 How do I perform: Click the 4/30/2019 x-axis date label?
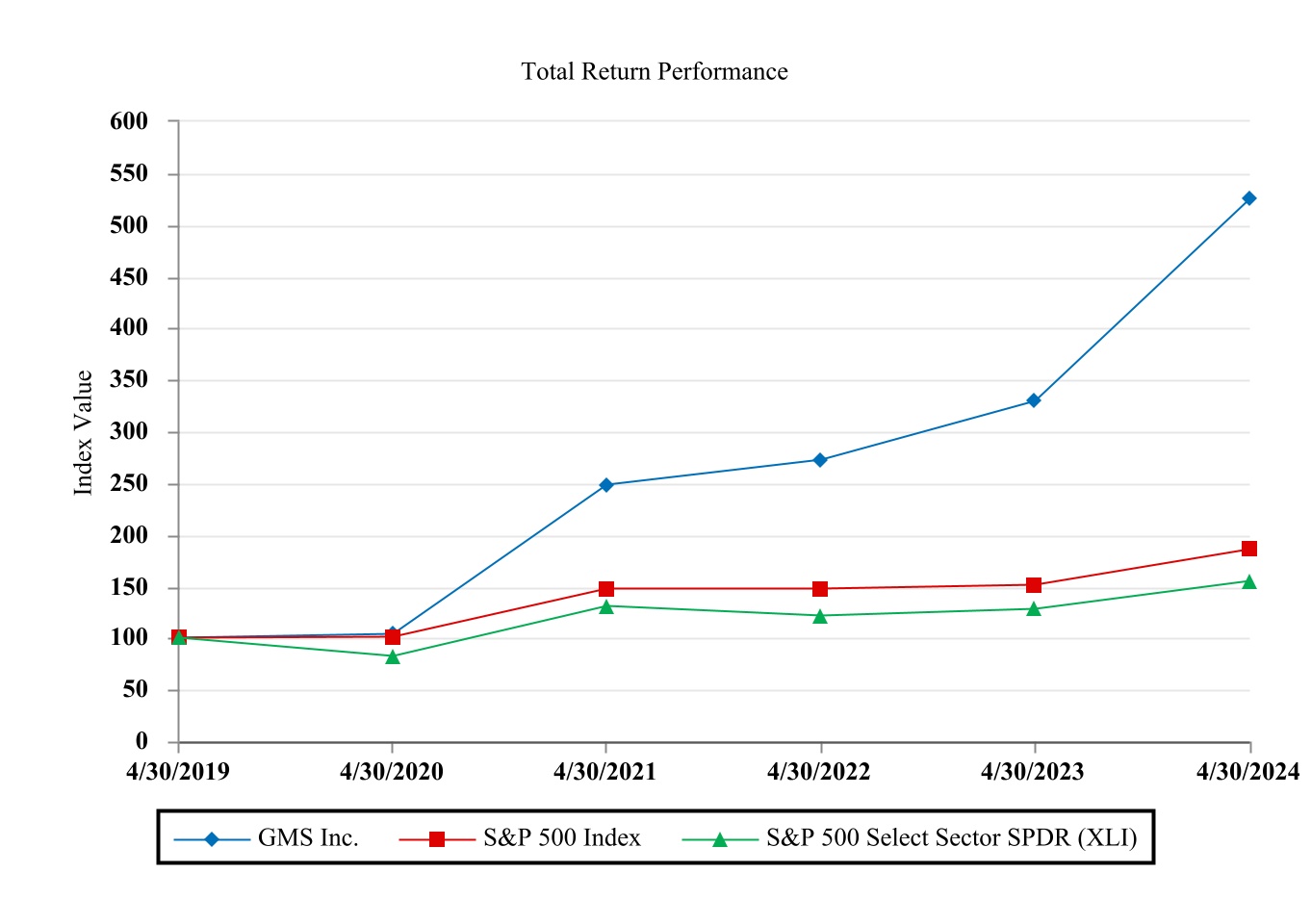(178, 772)
